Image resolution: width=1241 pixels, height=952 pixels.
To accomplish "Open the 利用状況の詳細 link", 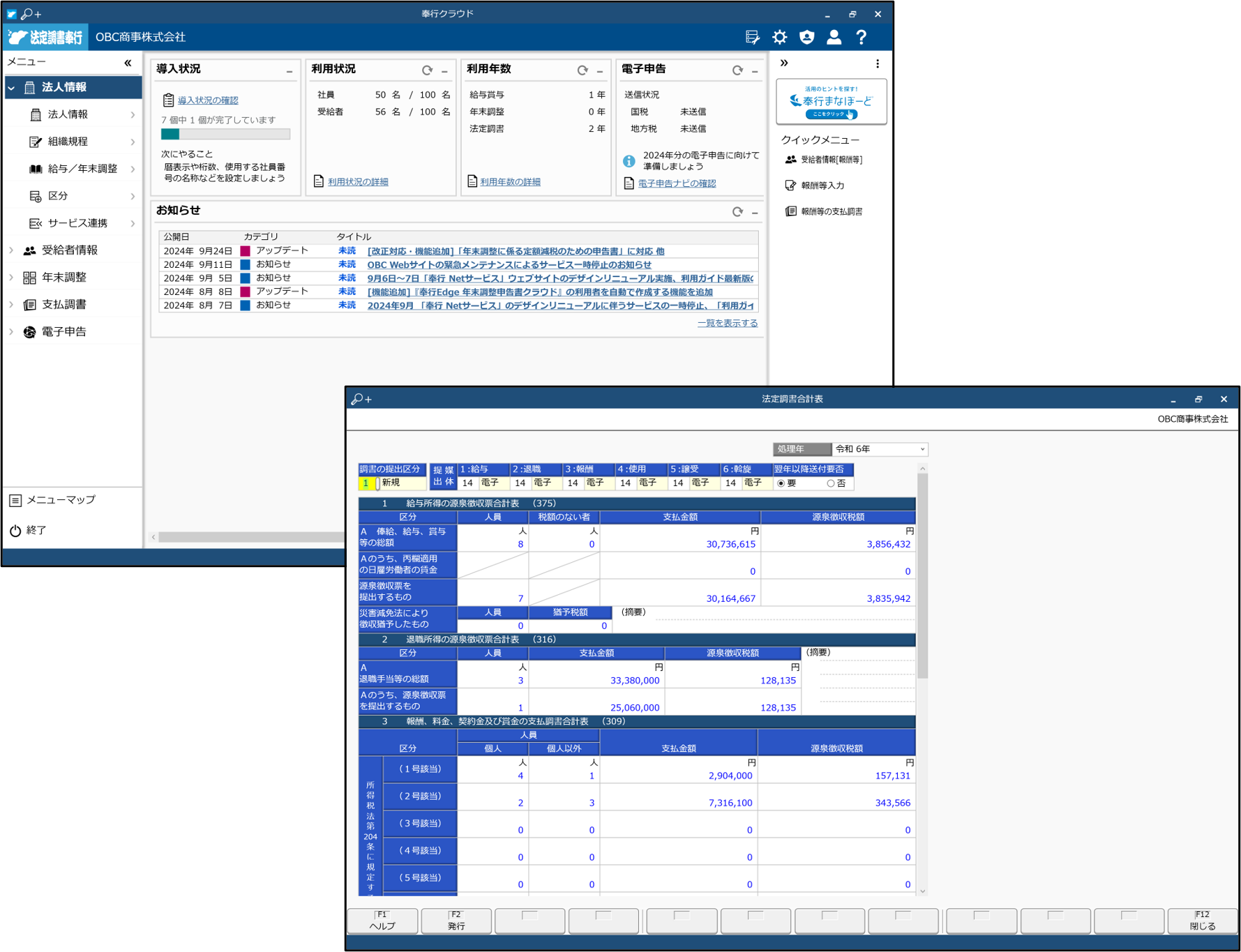I will 357,182.
